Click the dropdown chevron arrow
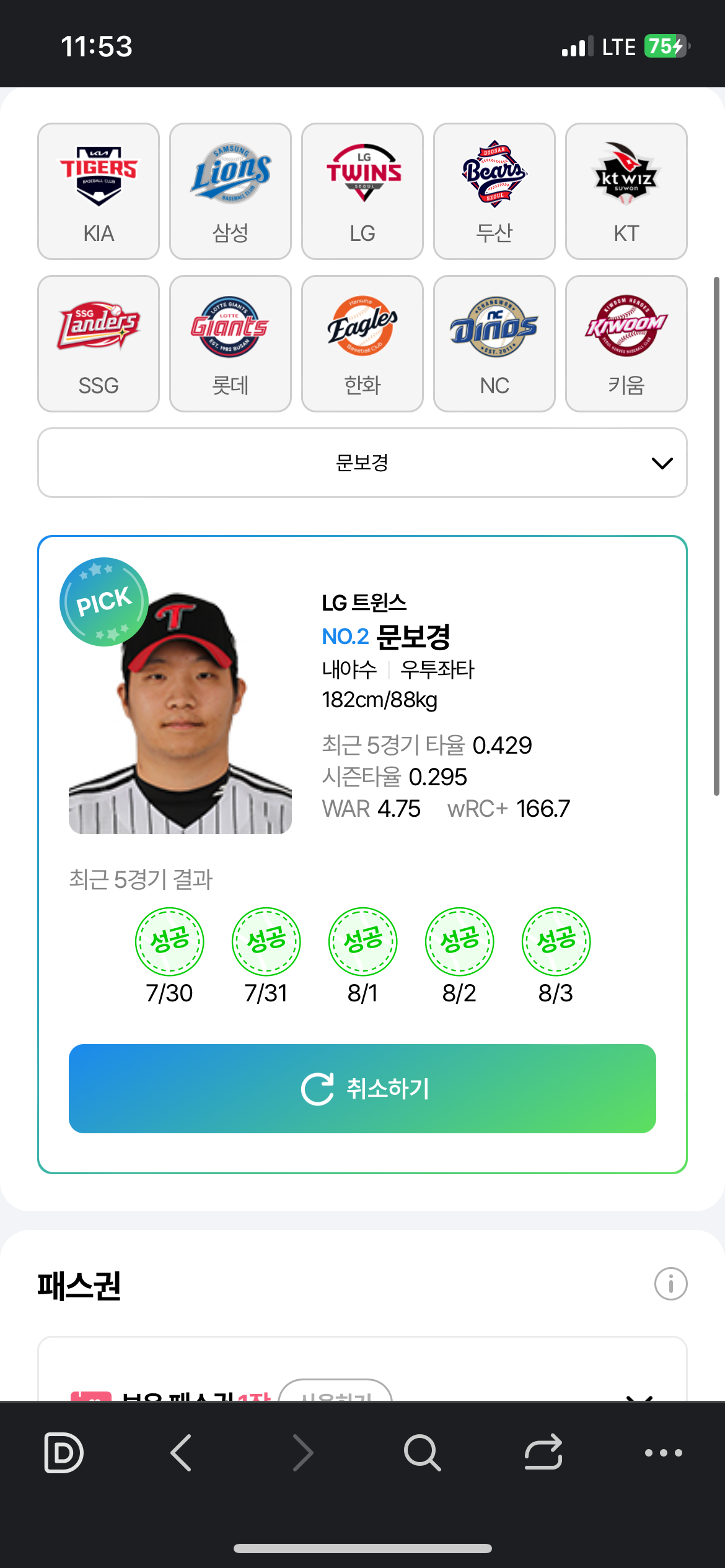Viewport: 725px width, 1568px height. tap(662, 463)
